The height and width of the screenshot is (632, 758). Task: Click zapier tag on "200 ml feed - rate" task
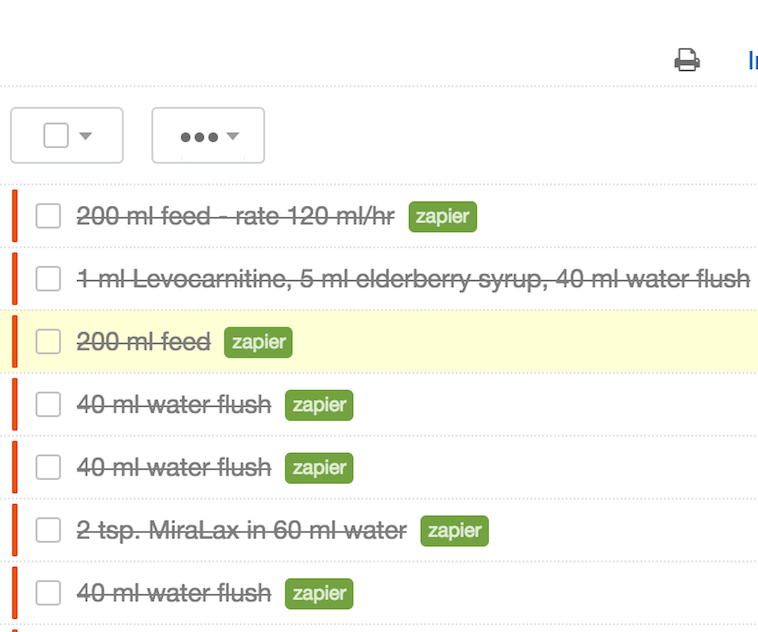coord(442,216)
